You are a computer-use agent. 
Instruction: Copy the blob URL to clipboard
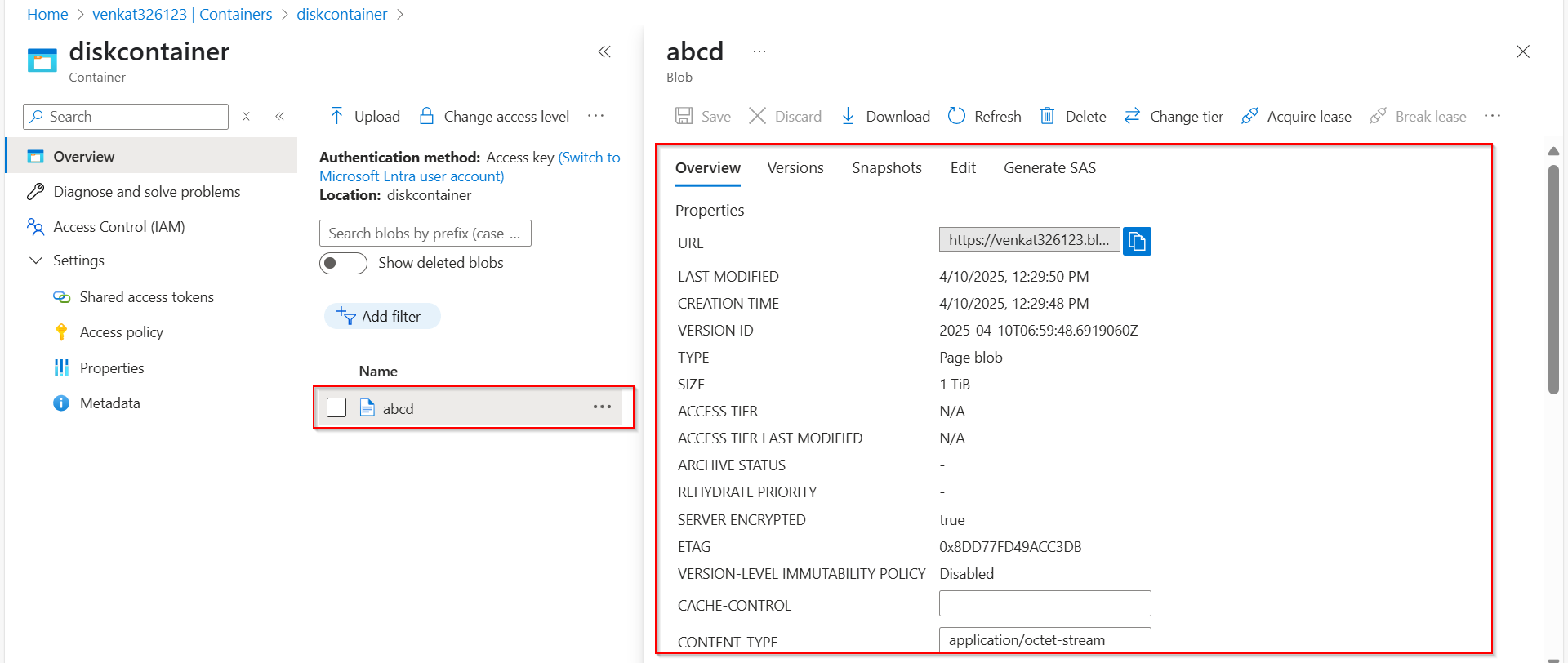pyautogui.click(x=1137, y=241)
